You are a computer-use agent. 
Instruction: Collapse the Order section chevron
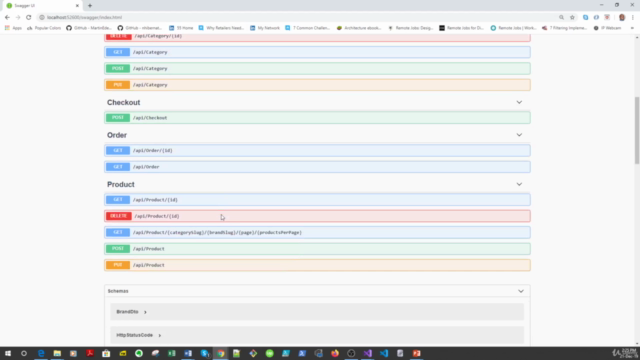[x=519, y=135]
